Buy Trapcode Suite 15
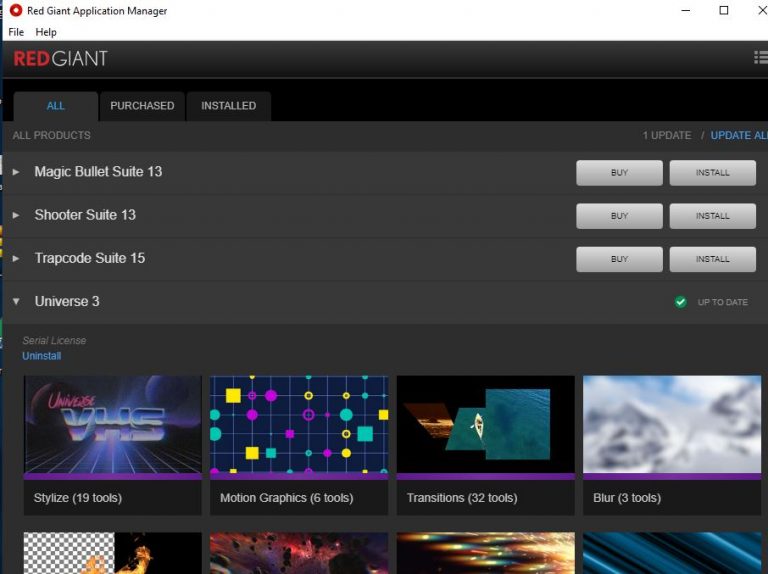The width and height of the screenshot is (768, 574). tap(619, 259)
